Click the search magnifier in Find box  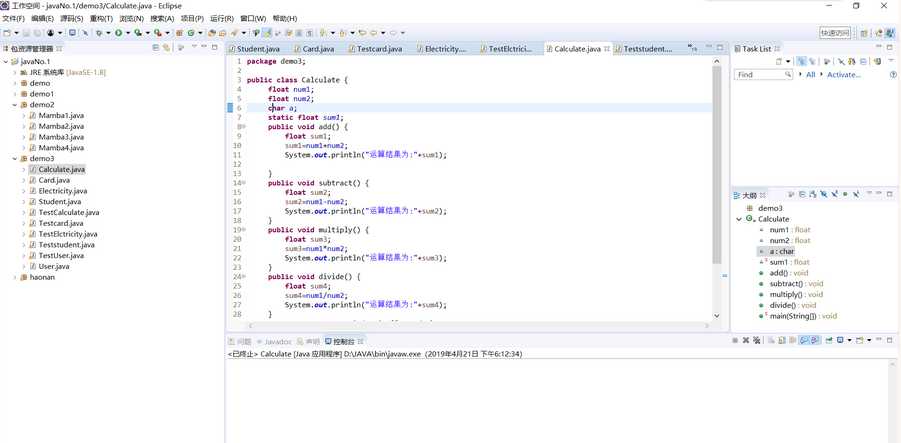point(788,74)
